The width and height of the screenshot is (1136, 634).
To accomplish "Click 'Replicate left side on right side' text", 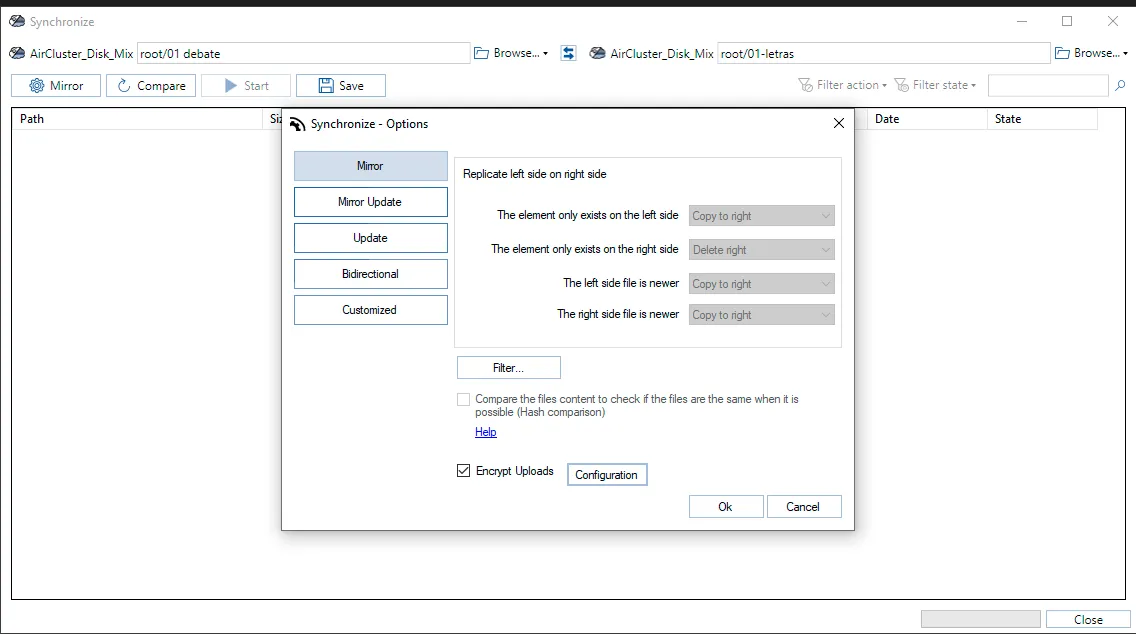I will (x=535, y=174).
